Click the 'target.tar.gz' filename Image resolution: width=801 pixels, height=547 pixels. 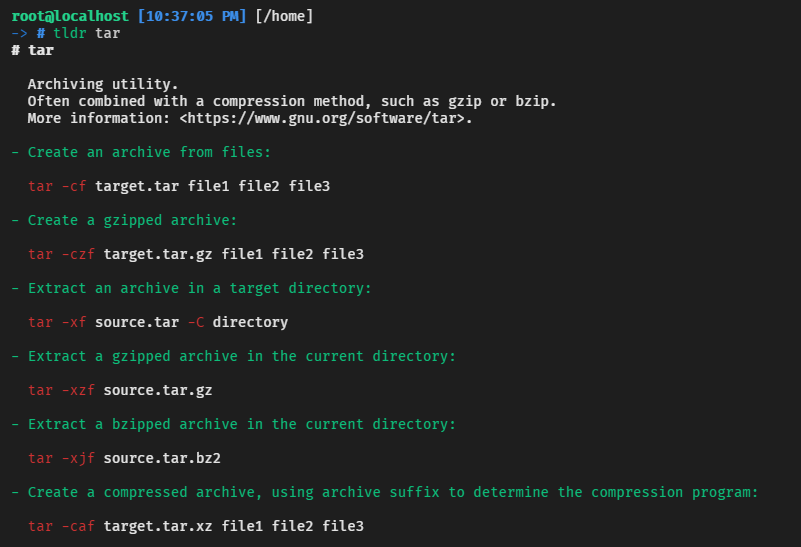[158, 254]
